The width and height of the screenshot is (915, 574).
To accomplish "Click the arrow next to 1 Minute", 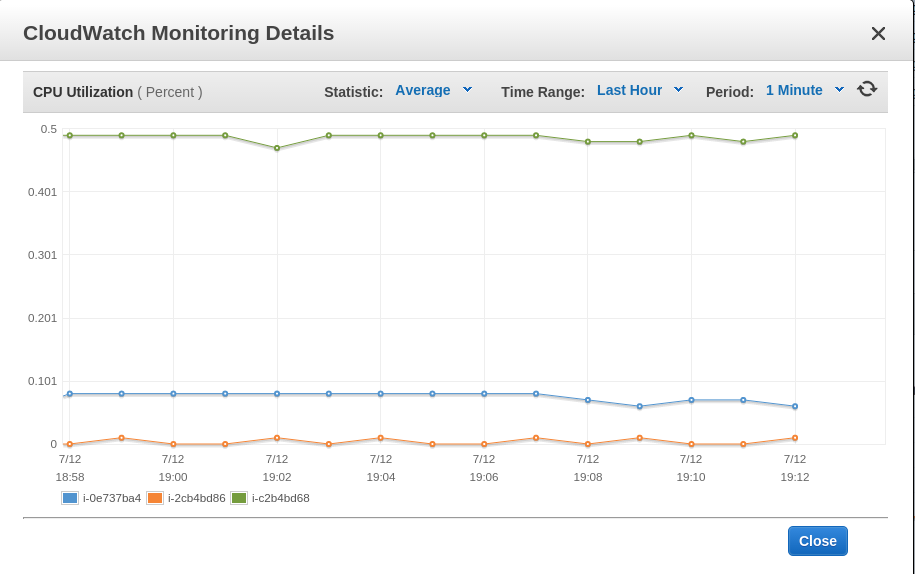I will click(839, 90).
